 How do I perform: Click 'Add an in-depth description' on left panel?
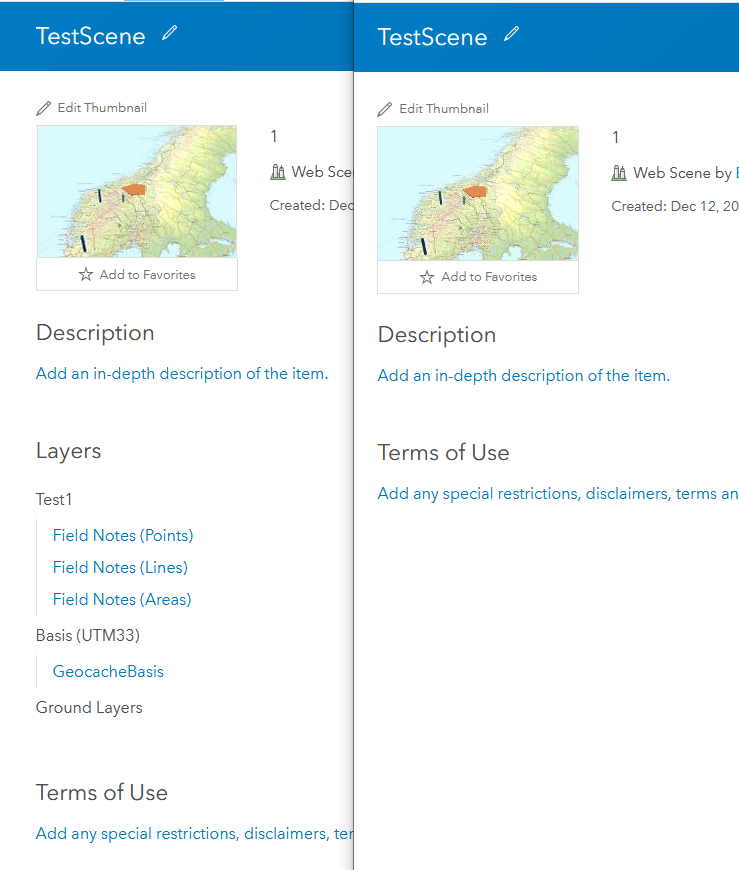coord(181,373)
